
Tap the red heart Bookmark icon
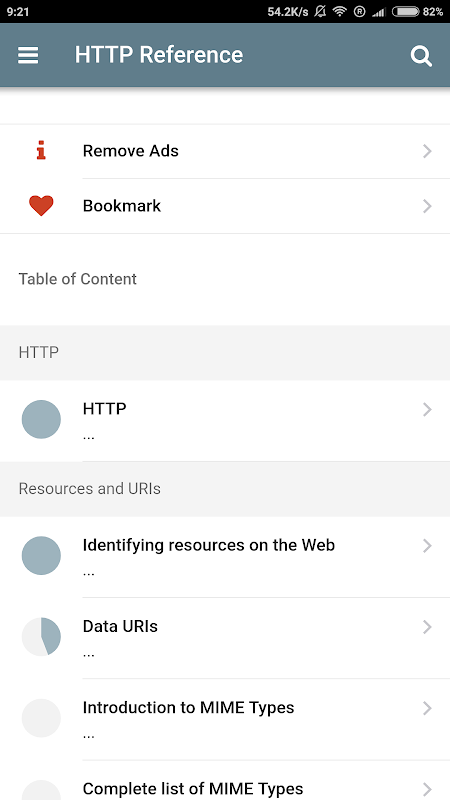coord(41,206)
